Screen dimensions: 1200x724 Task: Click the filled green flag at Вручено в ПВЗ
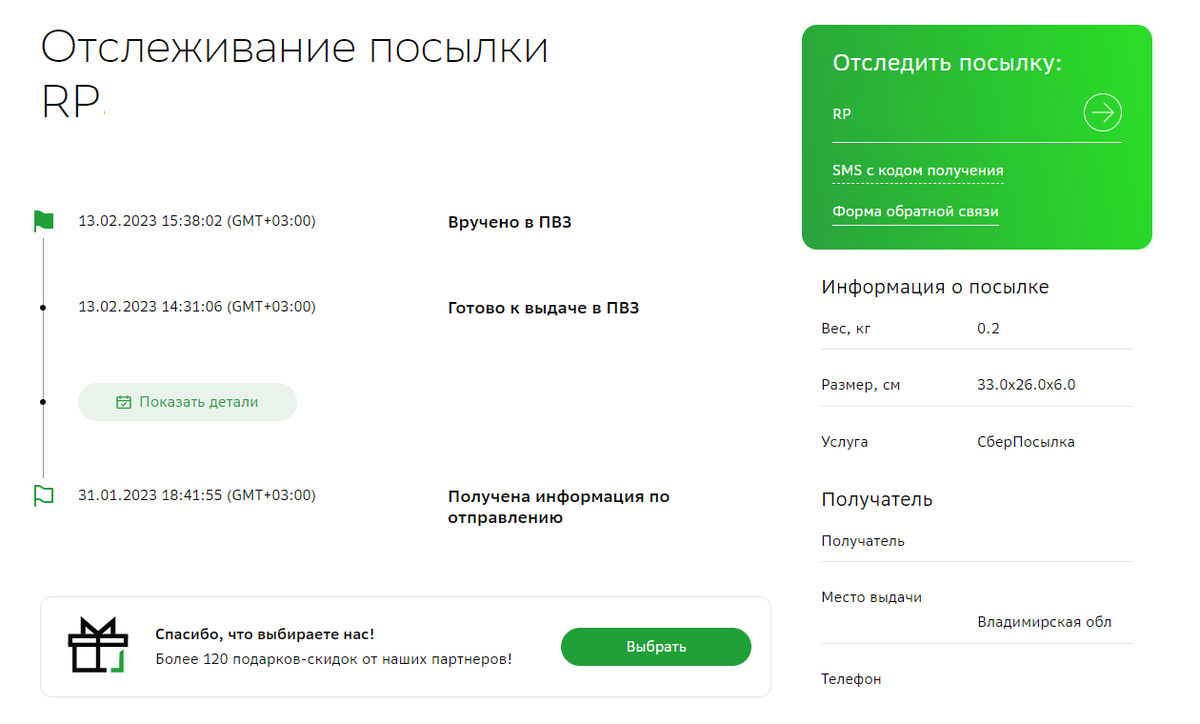point(43,221)
